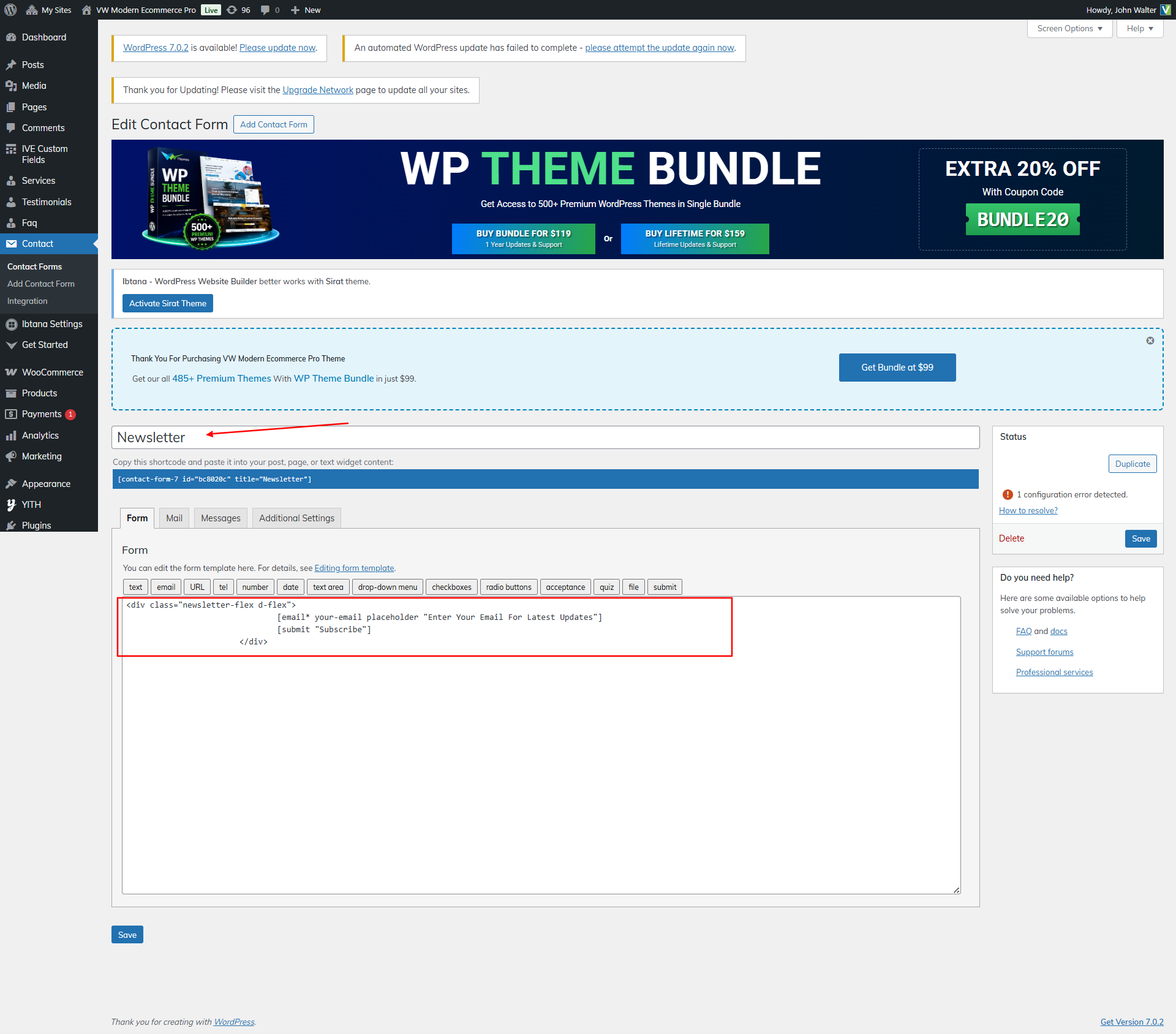Image resolution: width=1176 pixels, height=1034 pixels.
Task: Click the user avatar icon beside Howdy, John Walter
Action: (1166, 10)
